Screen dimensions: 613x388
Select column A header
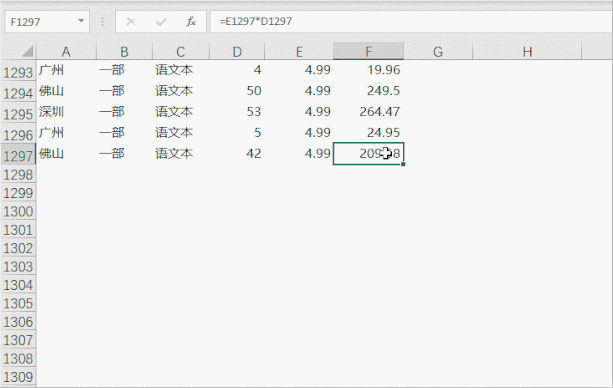66,52
